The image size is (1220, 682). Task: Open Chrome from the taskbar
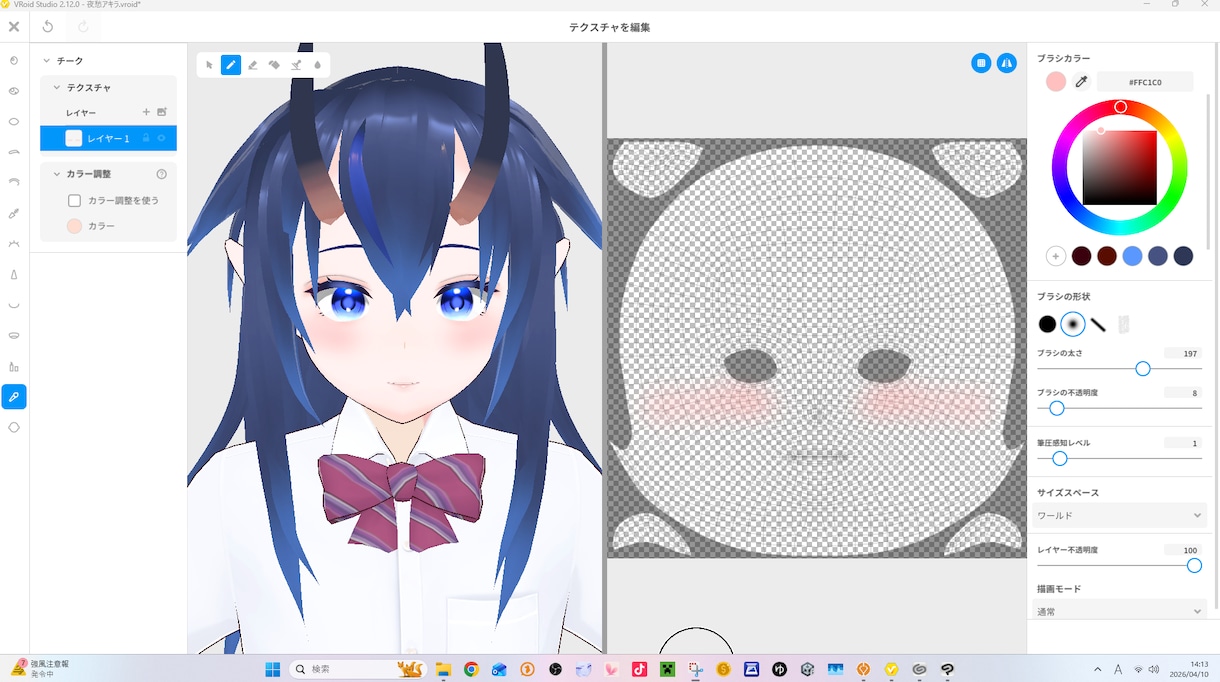pyautogui.click(x=471, y=669)
